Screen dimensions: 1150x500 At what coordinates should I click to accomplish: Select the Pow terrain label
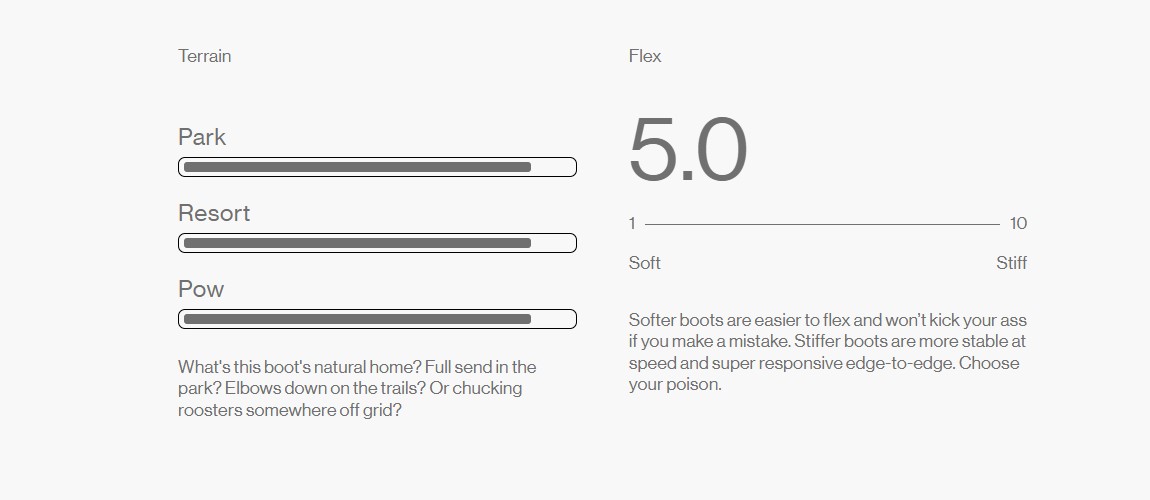[x=201, y=289]
